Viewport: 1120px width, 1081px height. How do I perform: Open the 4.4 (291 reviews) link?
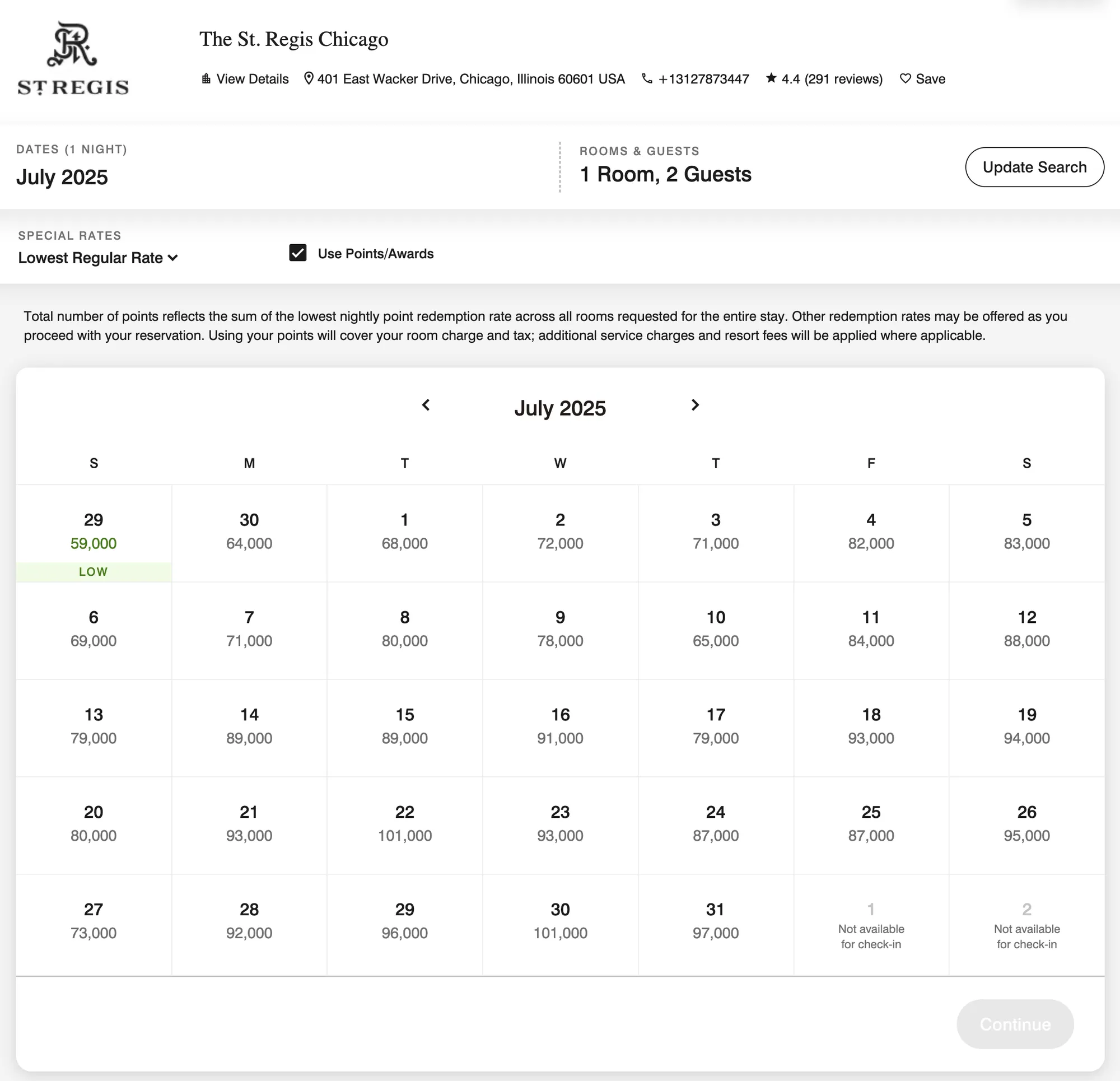(x=832, y=79)
